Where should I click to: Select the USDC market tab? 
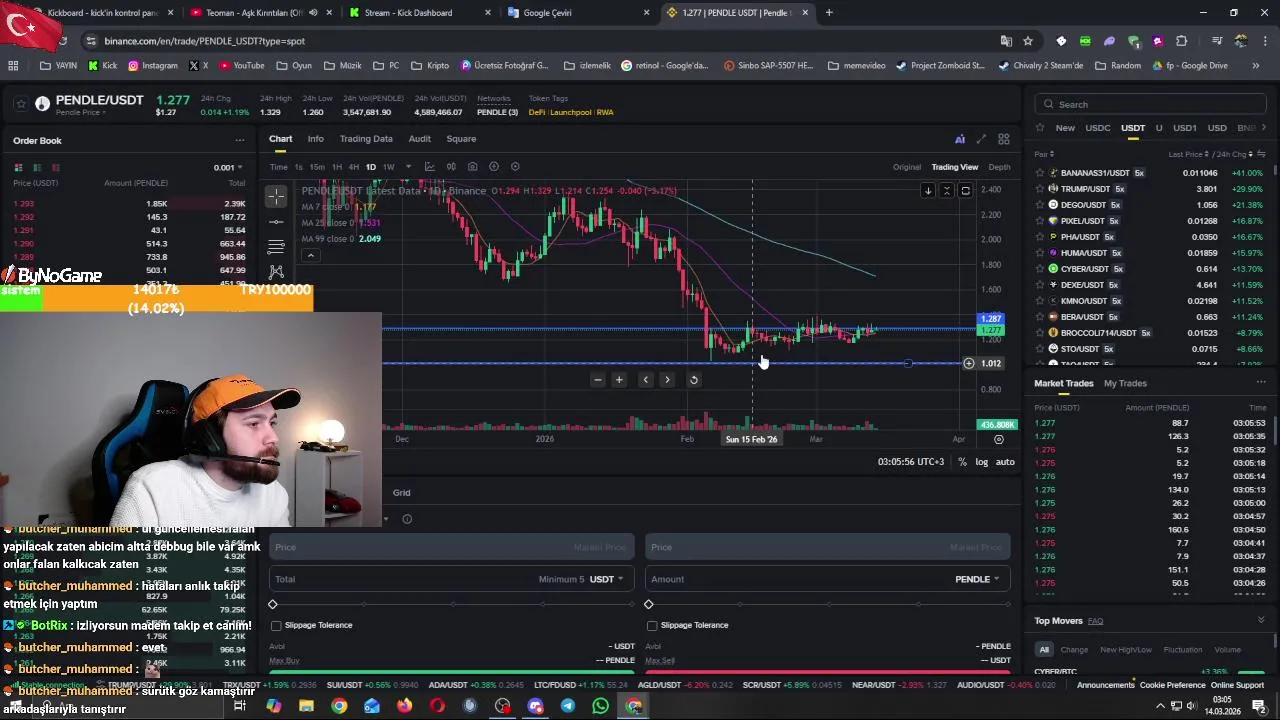(1098, 128)
